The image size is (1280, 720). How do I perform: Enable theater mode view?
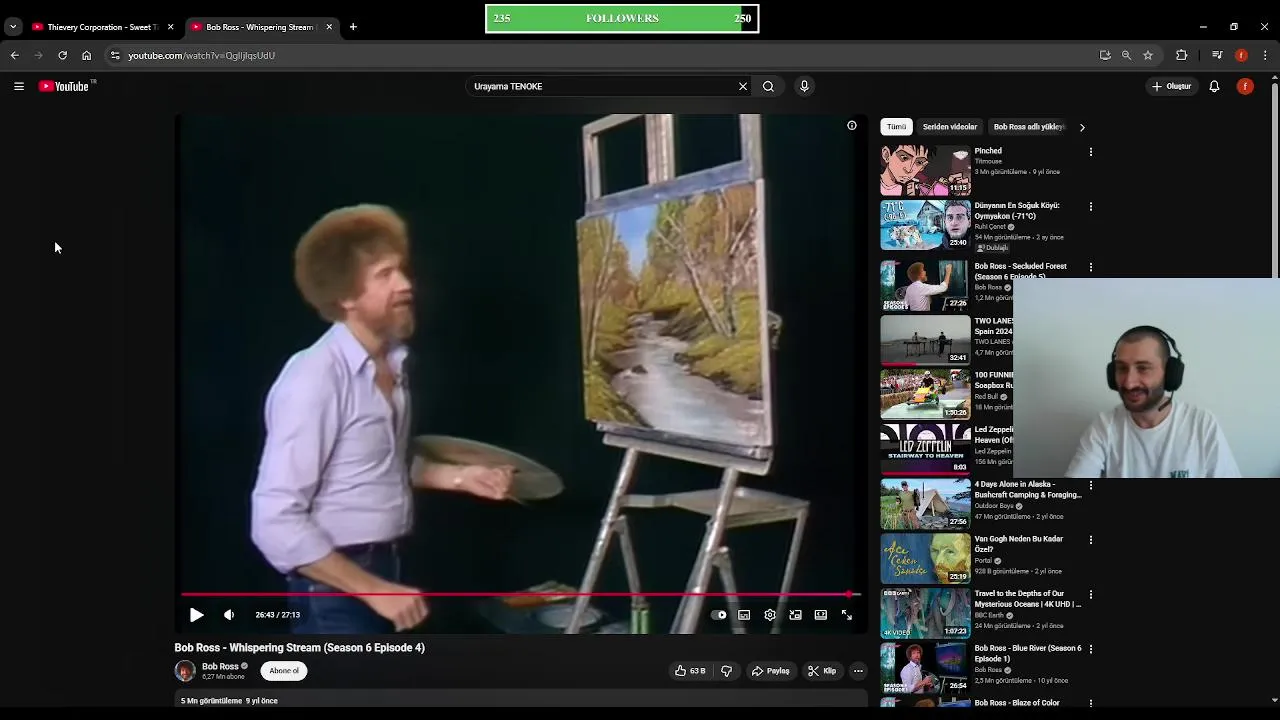[x=821, y=615]
